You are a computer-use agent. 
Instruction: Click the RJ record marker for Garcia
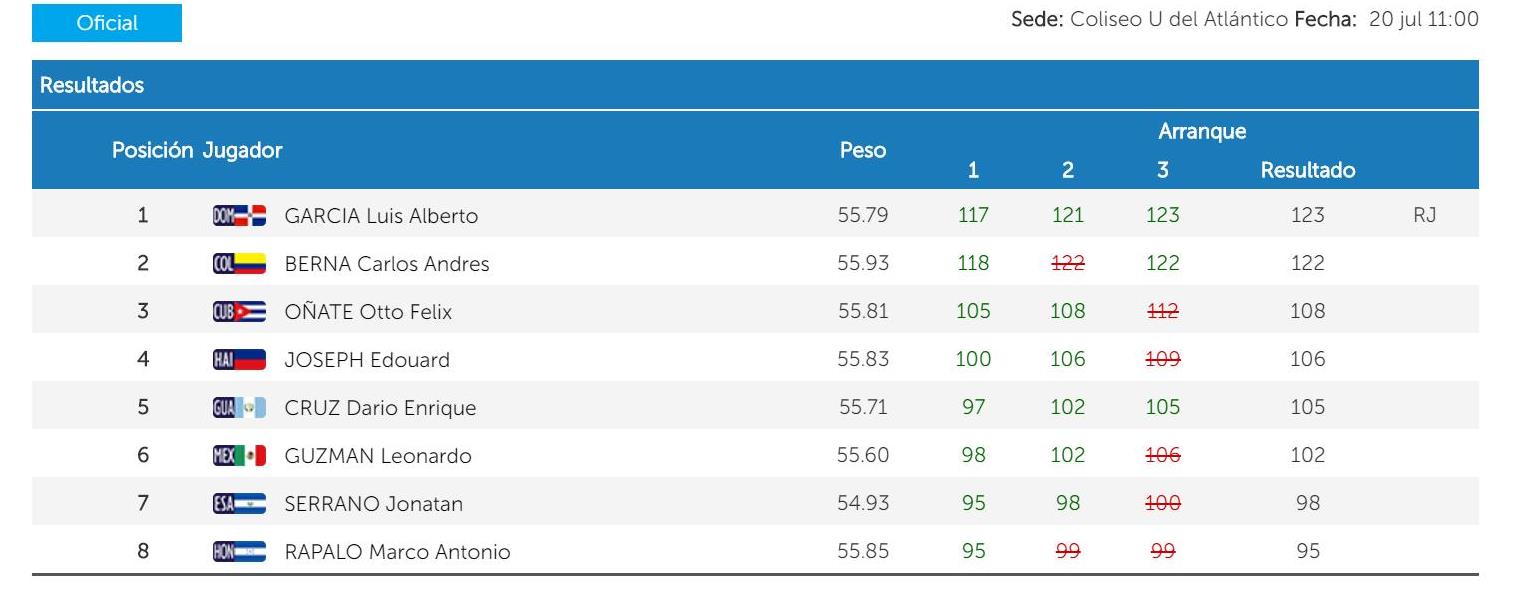click(x=1424, y=215)
